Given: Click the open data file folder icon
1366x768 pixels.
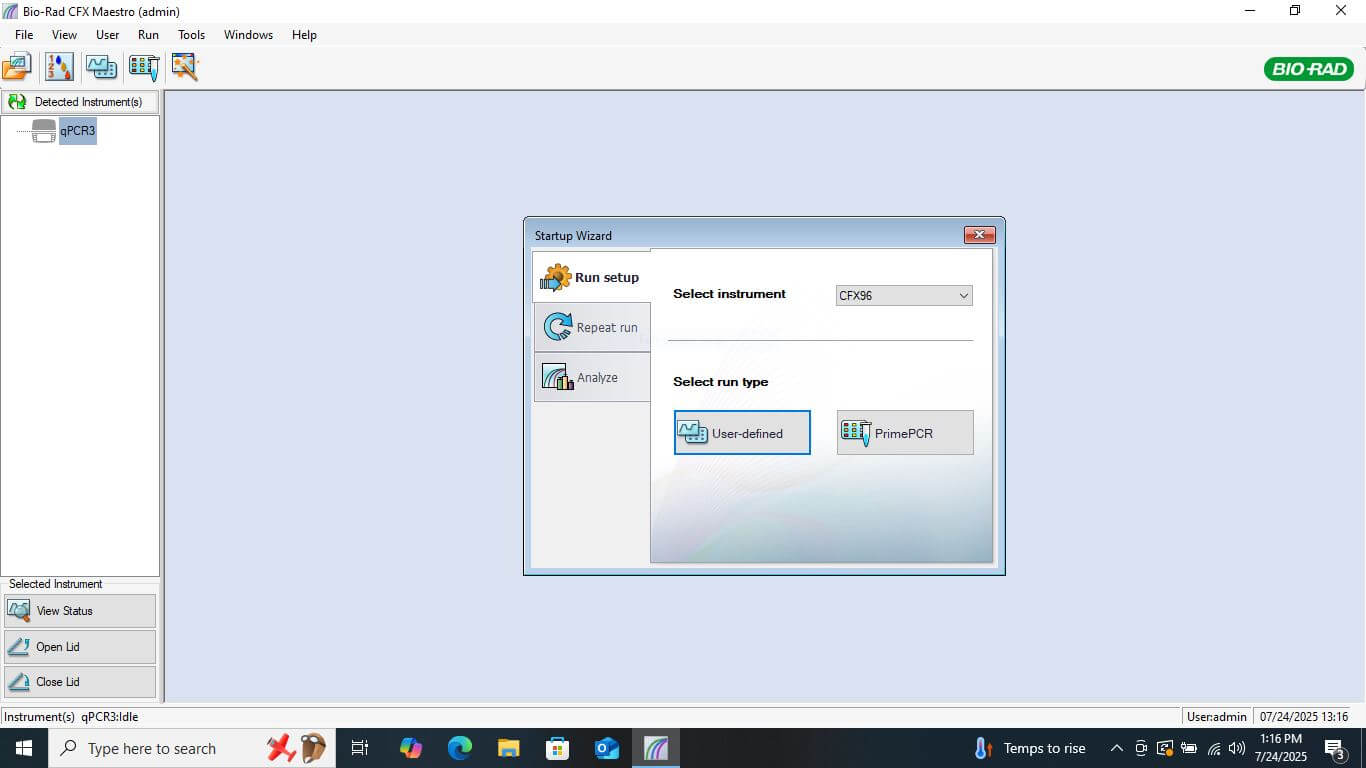Looking at the screenshot, I should 17,67.
